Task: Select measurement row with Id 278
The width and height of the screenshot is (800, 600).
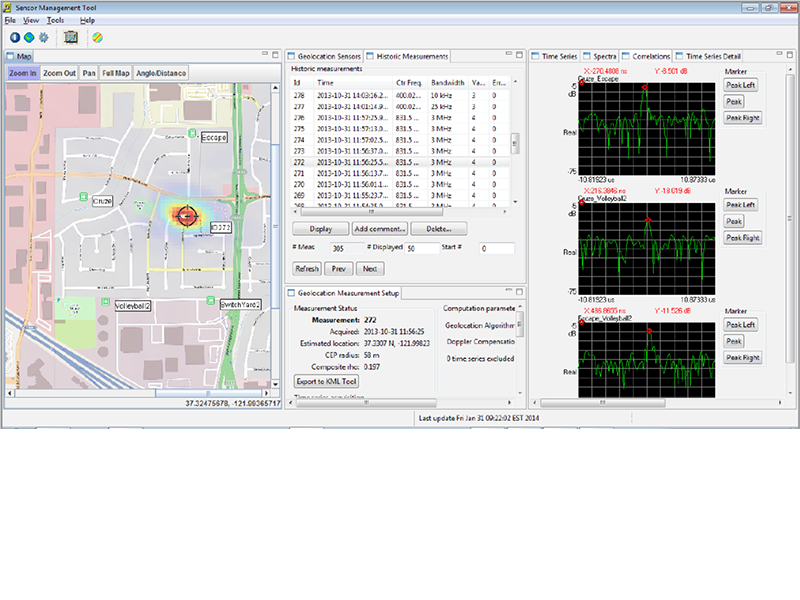Action: click(399, 95)
